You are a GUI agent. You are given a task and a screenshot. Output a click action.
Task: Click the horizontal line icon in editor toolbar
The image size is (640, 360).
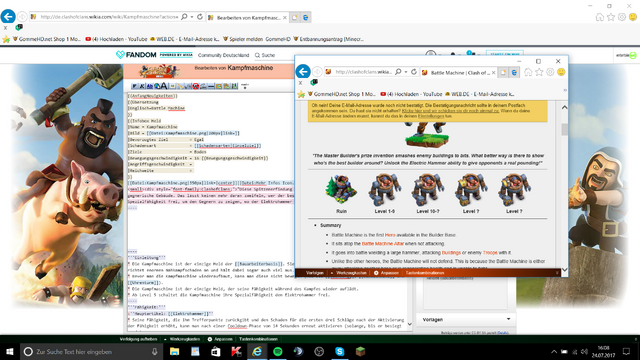211,86
